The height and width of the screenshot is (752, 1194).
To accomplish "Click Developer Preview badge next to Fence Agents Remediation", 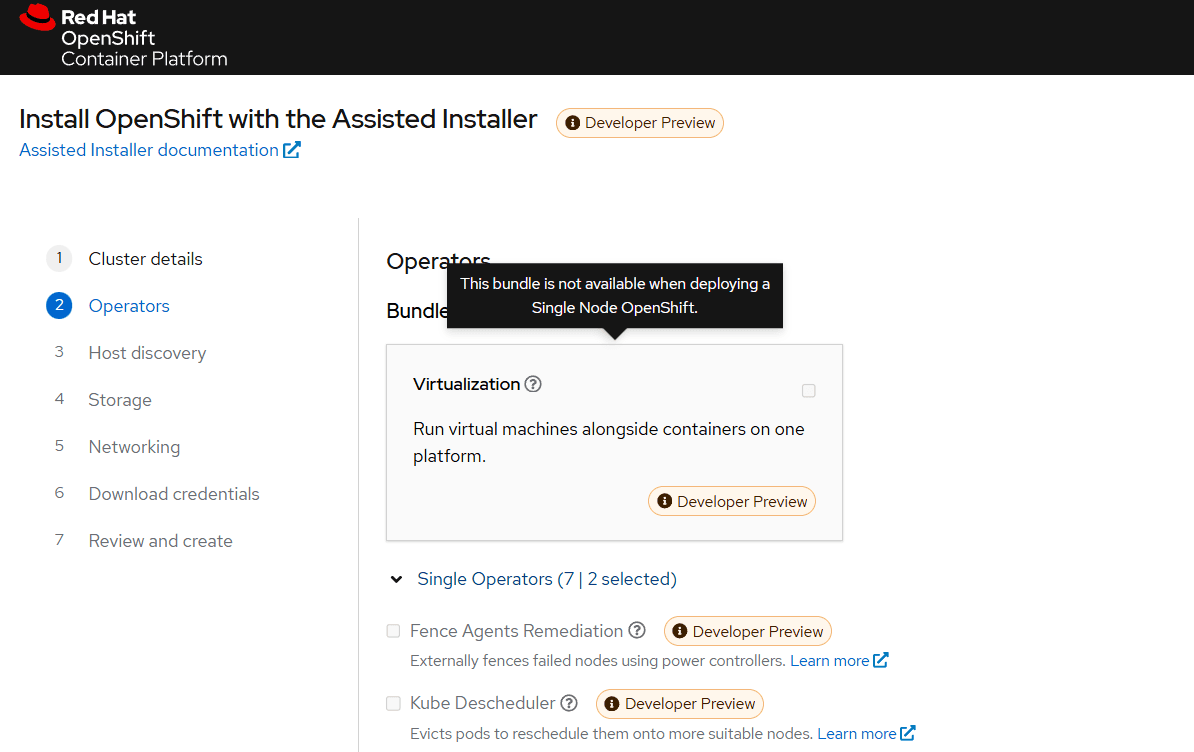I will point(748,631).
